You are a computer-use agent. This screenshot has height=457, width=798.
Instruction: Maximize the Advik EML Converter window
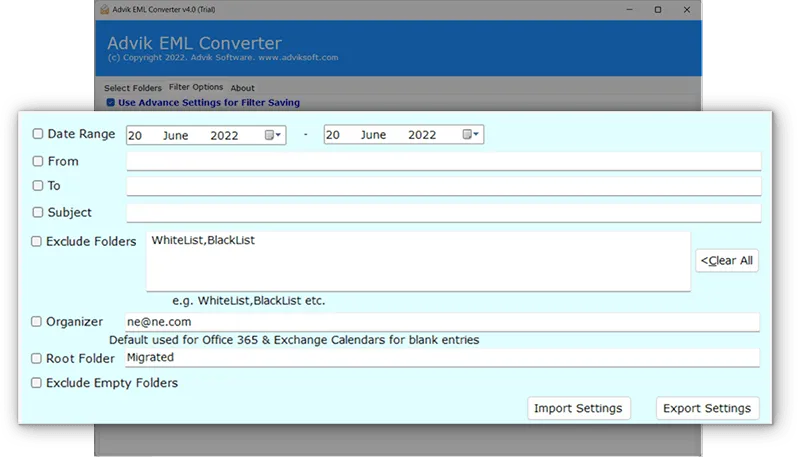pyautogui.click(x=658, y=10)
